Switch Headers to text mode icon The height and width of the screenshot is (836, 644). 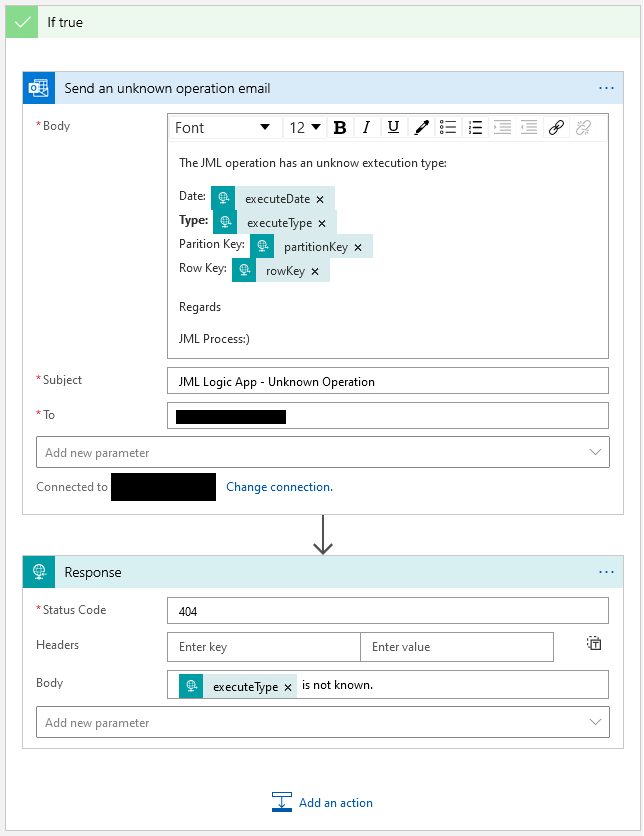click(x=594, y=644)
